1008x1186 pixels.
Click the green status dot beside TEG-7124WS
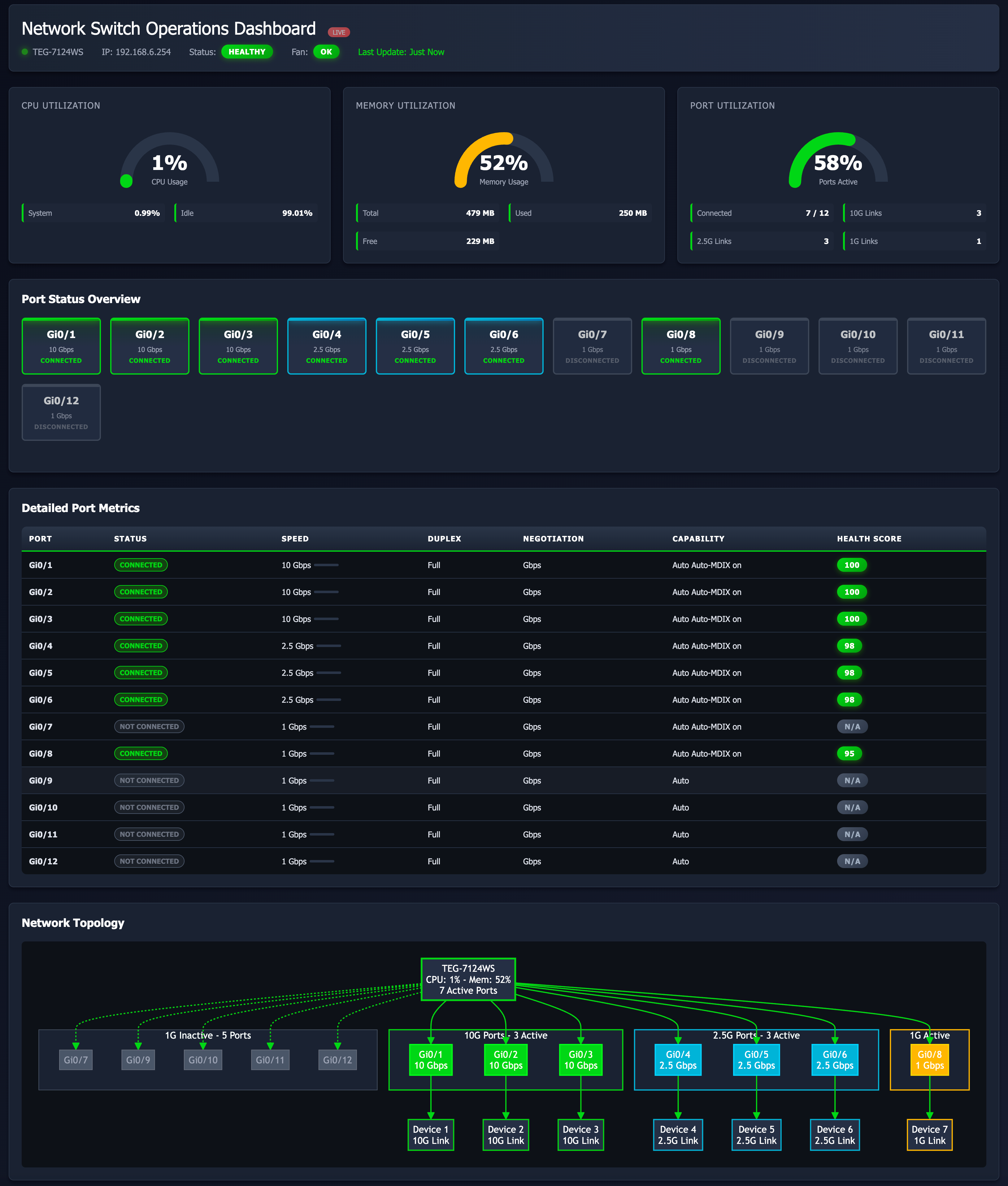click(x=24, y=52)
